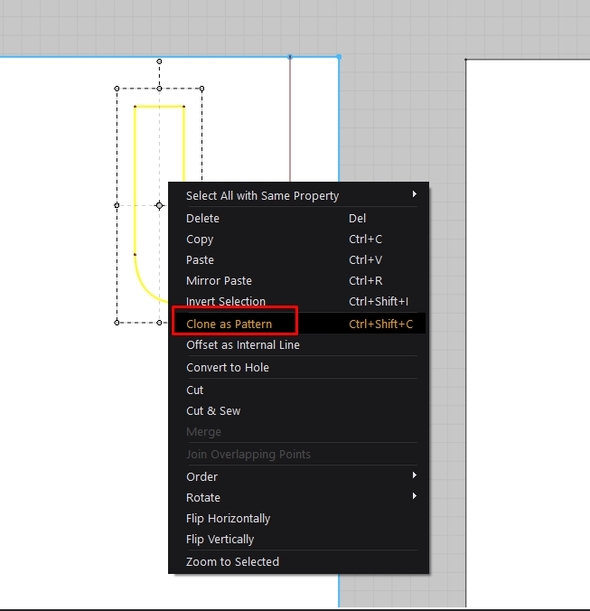Select Flip Vertically
This screenshot has width=590, height=611.
point(299,539)
